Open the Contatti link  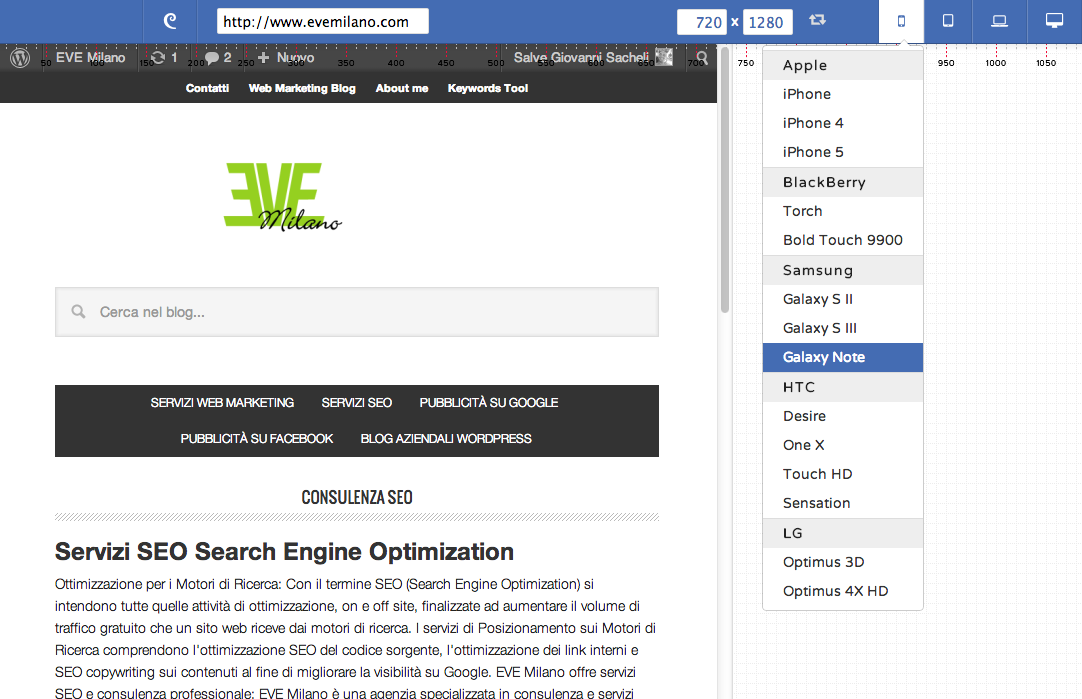pyautogui.click(x=207, y=88)
